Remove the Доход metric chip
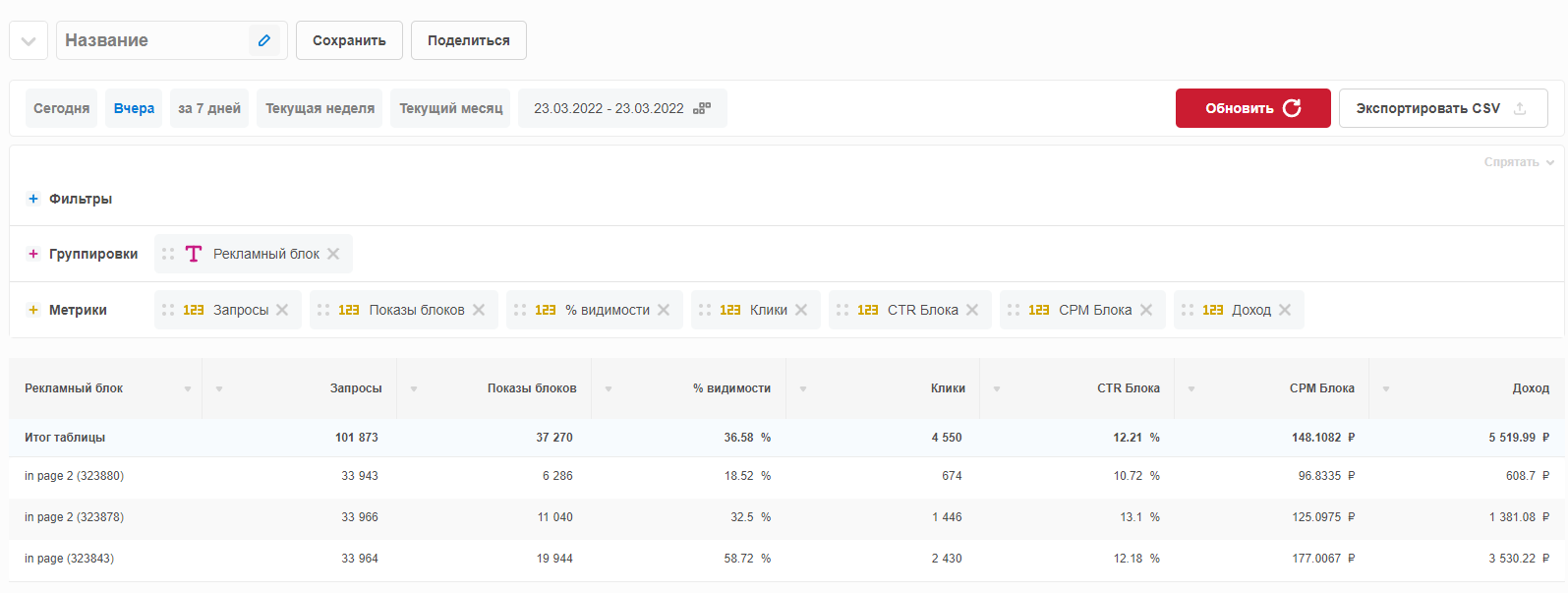This screenshot has height=593, width=1568. pos(1285,310)
